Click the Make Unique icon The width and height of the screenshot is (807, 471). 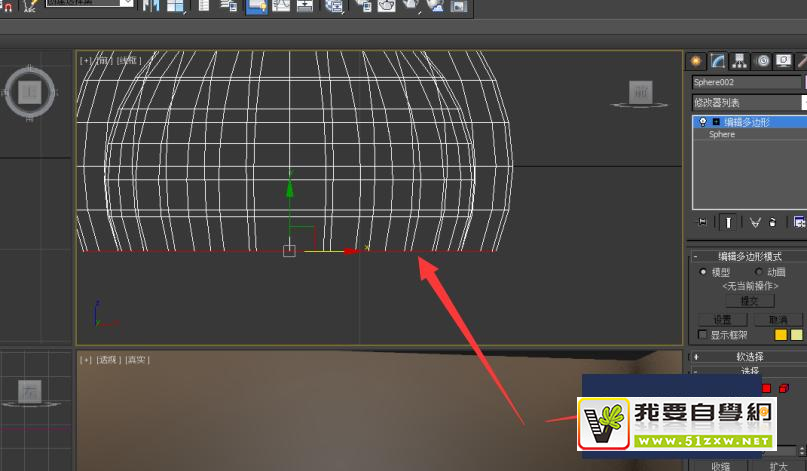(755, 222)
